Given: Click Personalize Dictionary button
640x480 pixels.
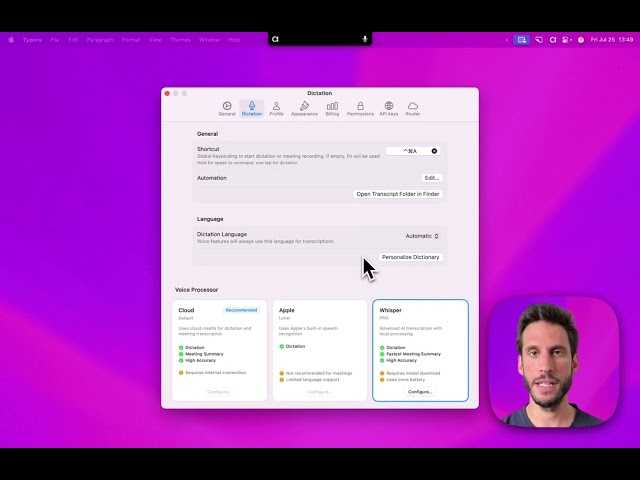Looking at the screenshot, I should pos(410,257).
